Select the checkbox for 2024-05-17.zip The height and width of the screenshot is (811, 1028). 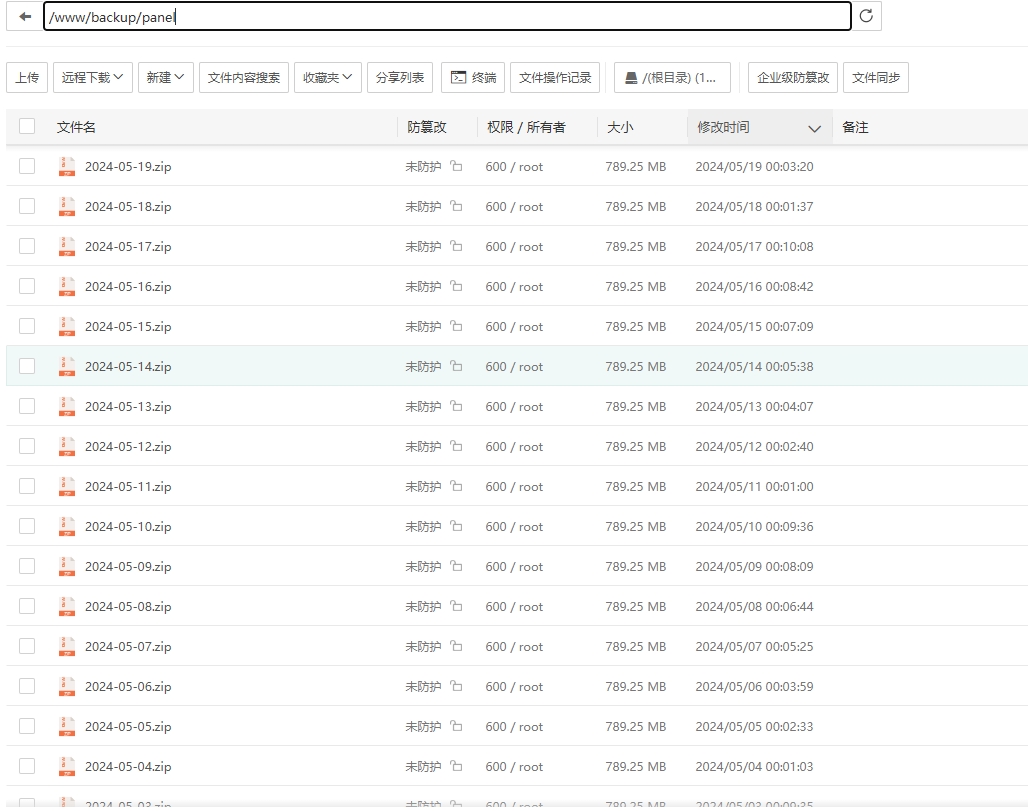point(27,246)
